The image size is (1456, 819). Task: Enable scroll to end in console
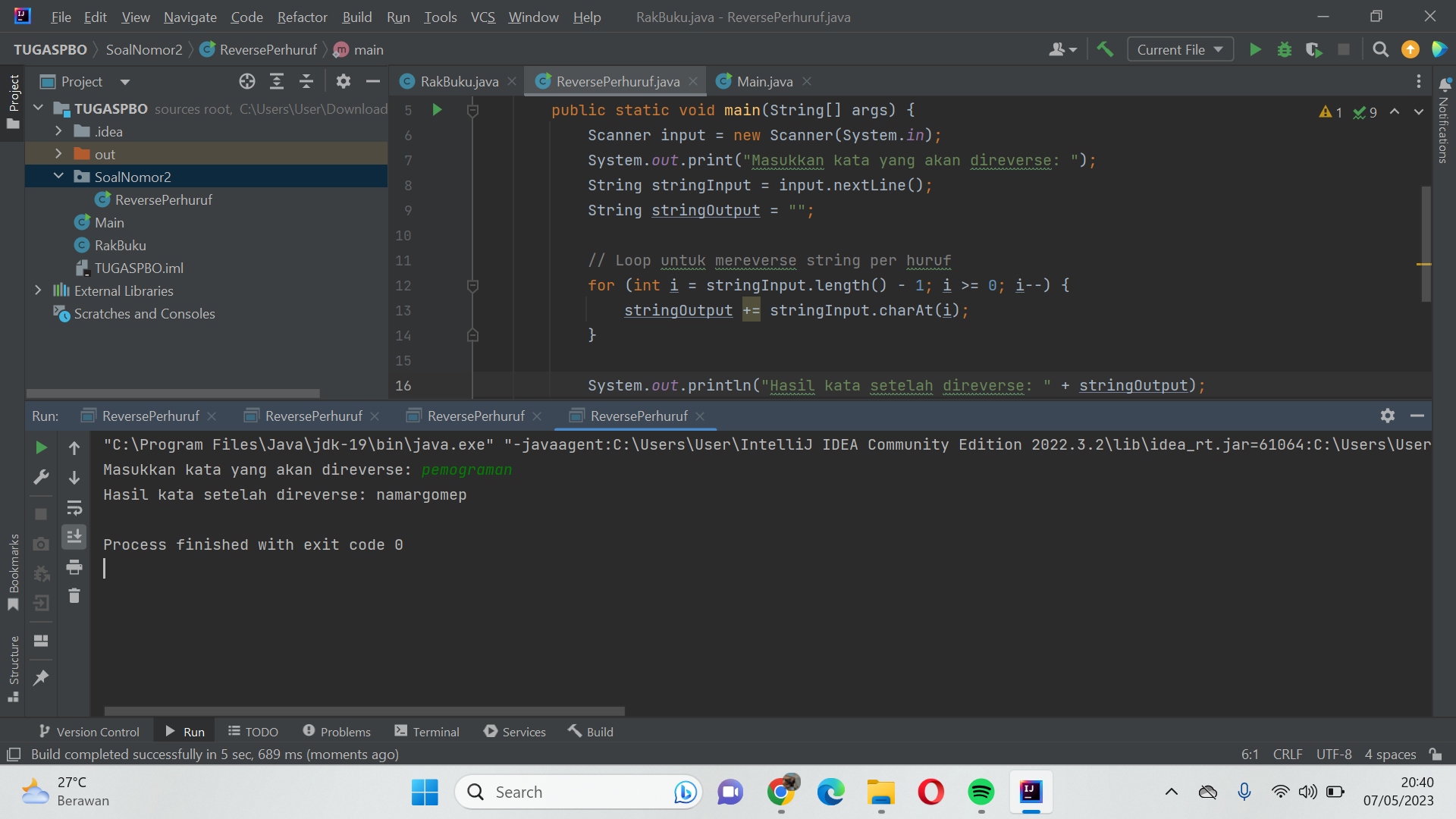click(x=74, y=537)
